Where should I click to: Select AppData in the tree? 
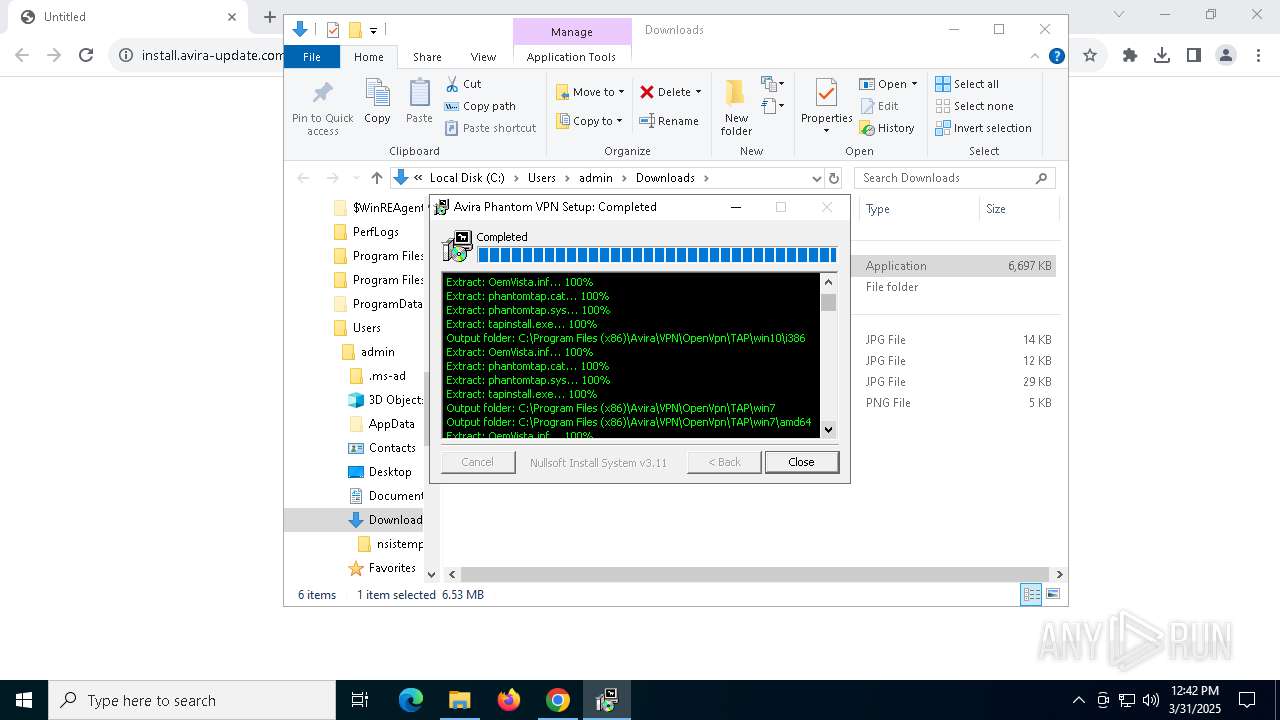tap(383, 424)
